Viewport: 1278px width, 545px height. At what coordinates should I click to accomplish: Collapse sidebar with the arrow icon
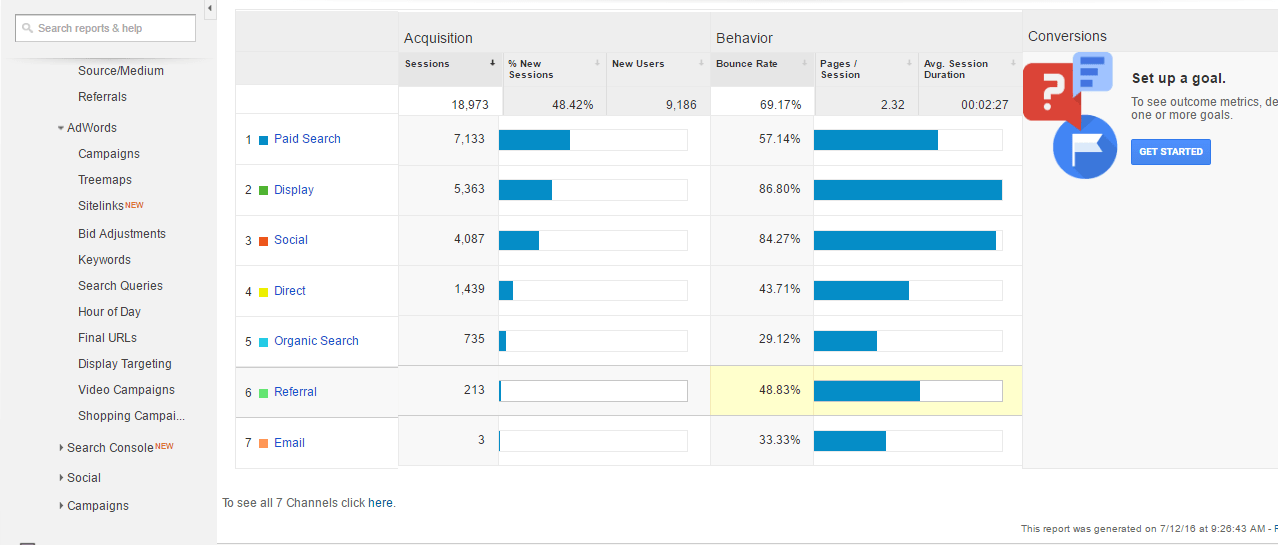209,9
